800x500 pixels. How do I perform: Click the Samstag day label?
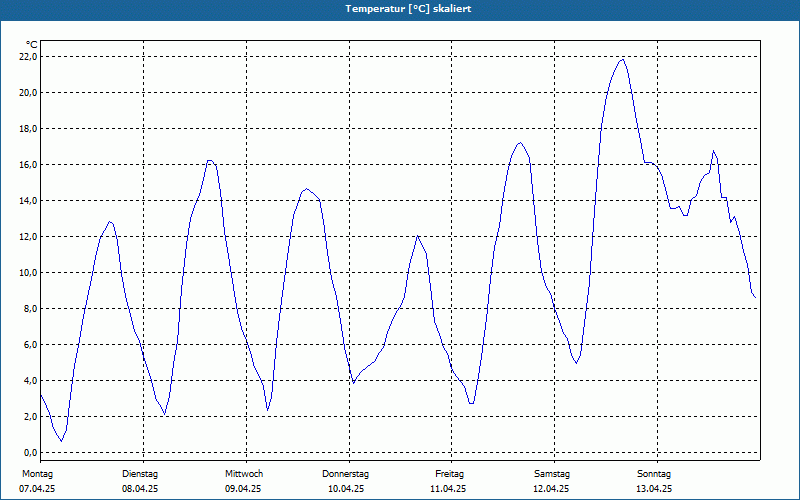click(552, 474)
